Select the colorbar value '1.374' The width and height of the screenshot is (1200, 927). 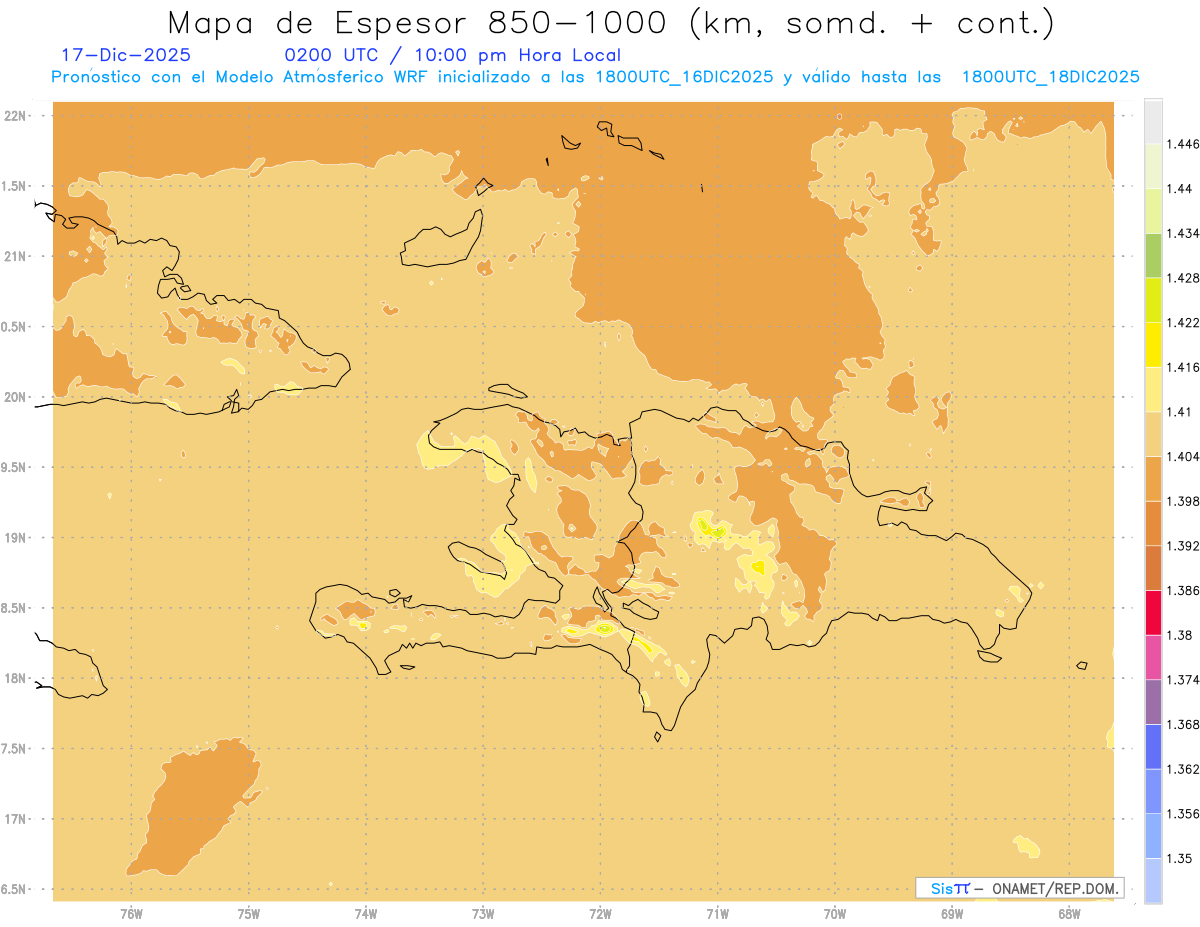[x=1183, y=680]
